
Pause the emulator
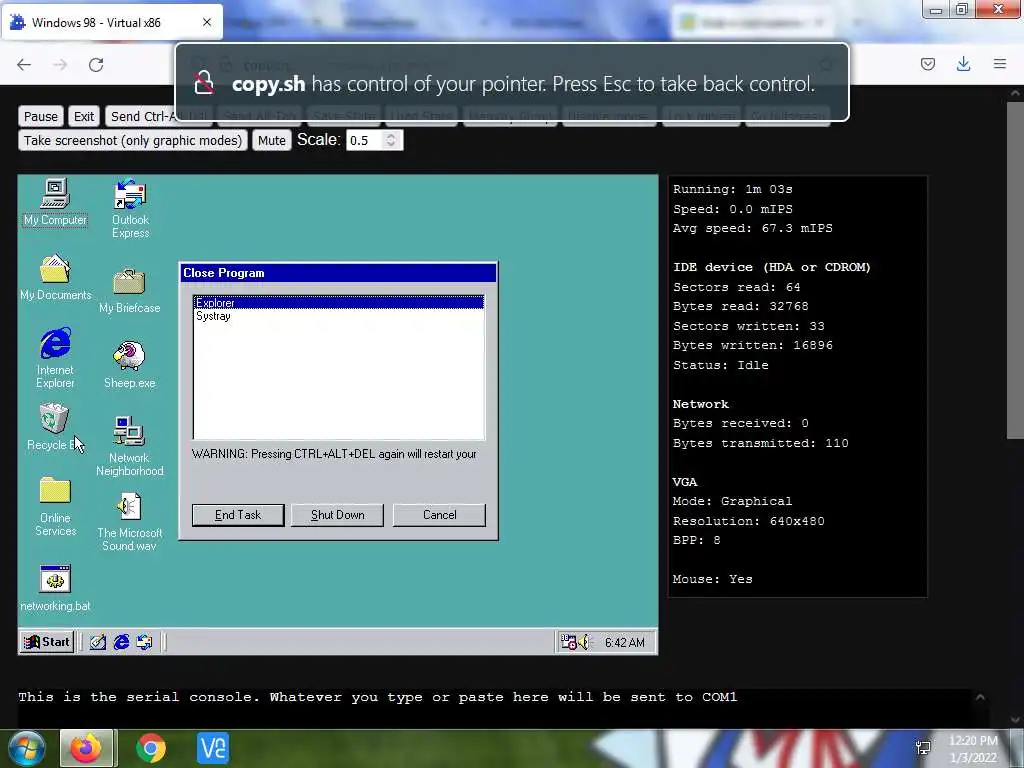pos(40,116)
